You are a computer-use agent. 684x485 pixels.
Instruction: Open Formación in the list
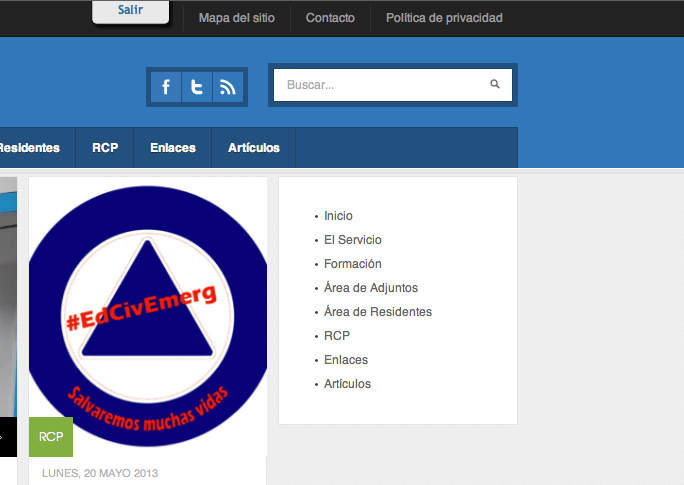(x=352, y=264)
